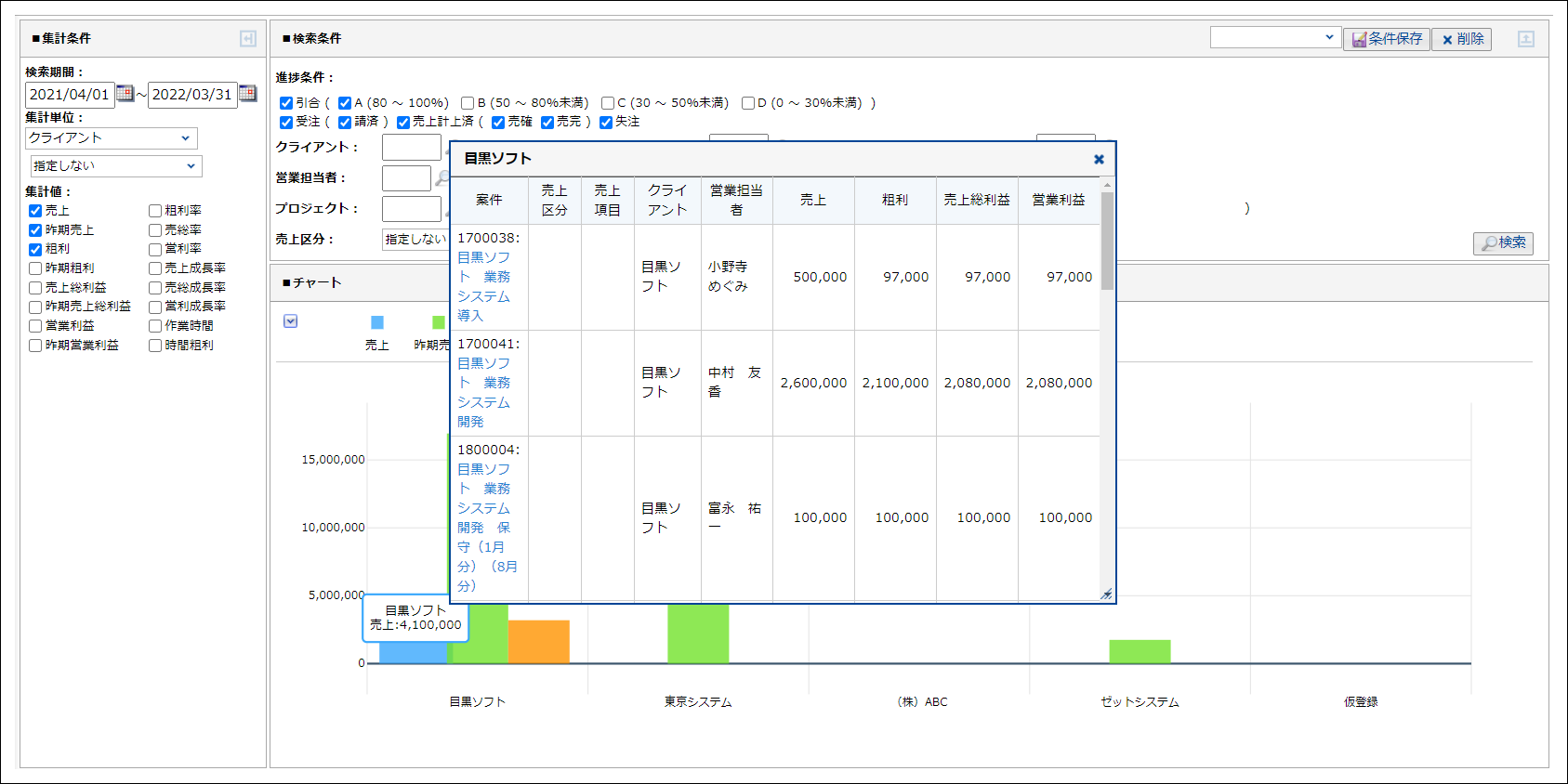
Task: Open the 指定しない dropdown under 集計単位
Action: (x=114, y=165)
